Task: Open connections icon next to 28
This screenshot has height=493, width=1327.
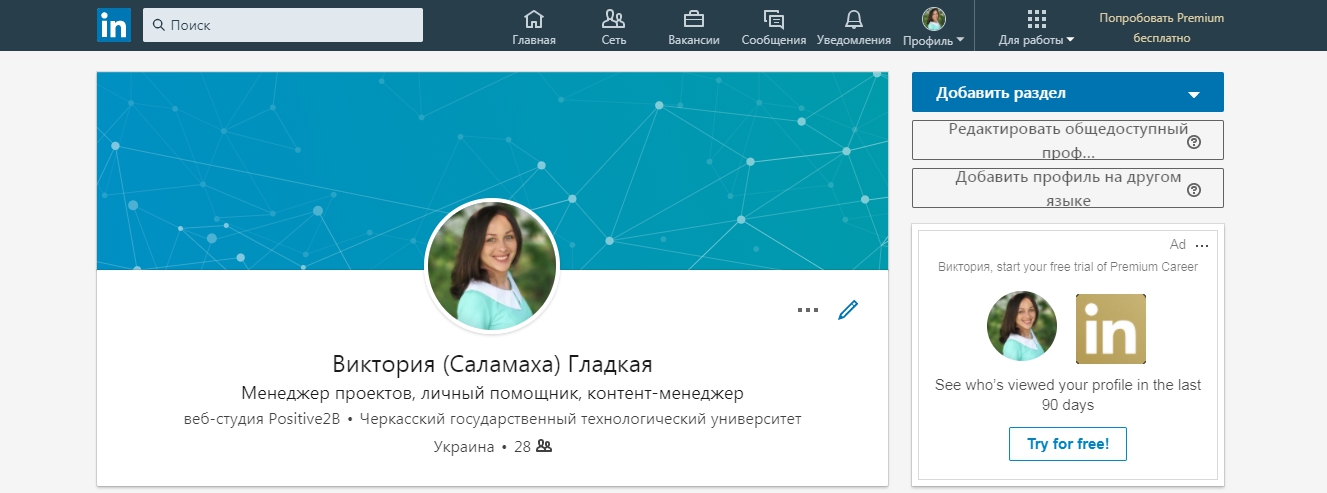Action: pyautogui.click(x=544, y=446)
